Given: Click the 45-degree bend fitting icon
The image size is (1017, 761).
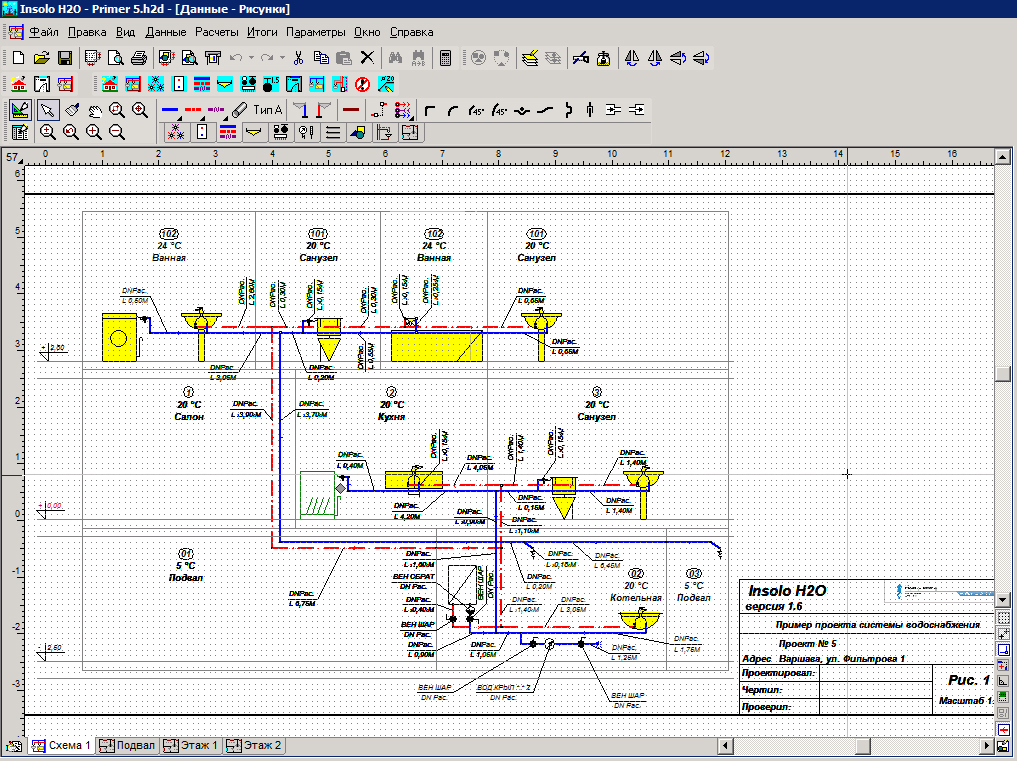Looking at the screenshot, I should 476,110.
